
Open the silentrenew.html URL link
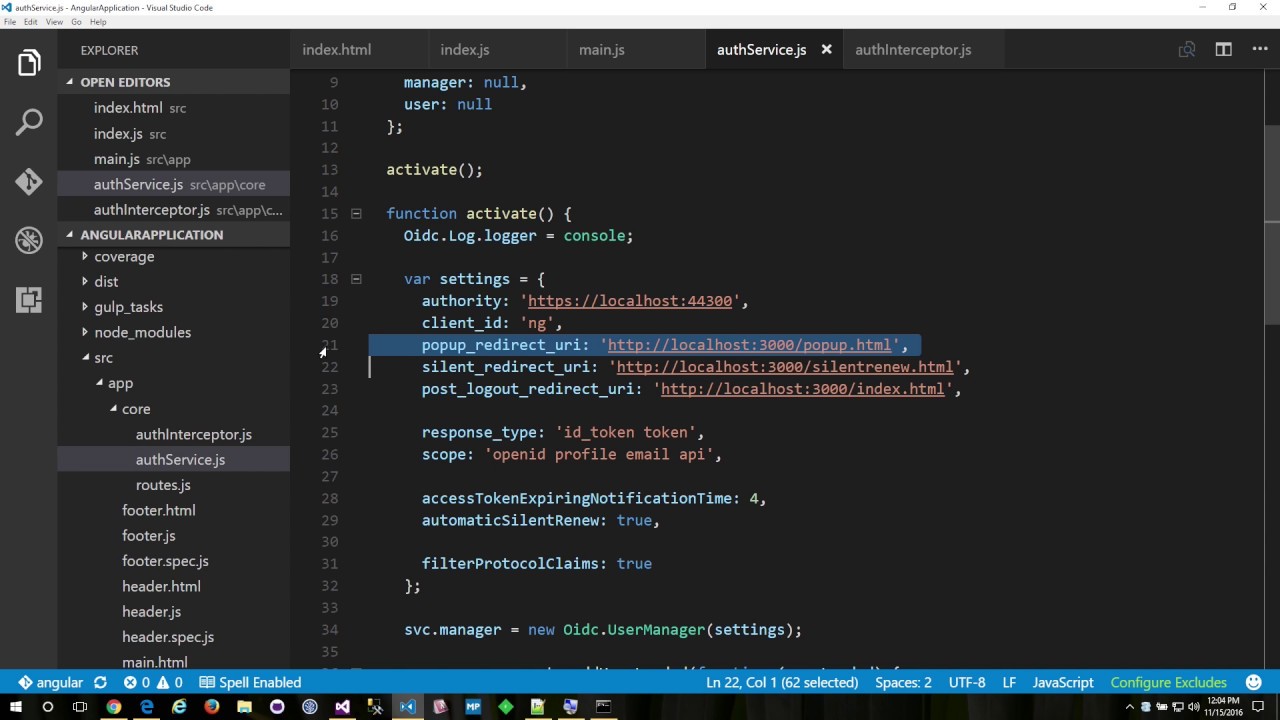click(785, 367)
